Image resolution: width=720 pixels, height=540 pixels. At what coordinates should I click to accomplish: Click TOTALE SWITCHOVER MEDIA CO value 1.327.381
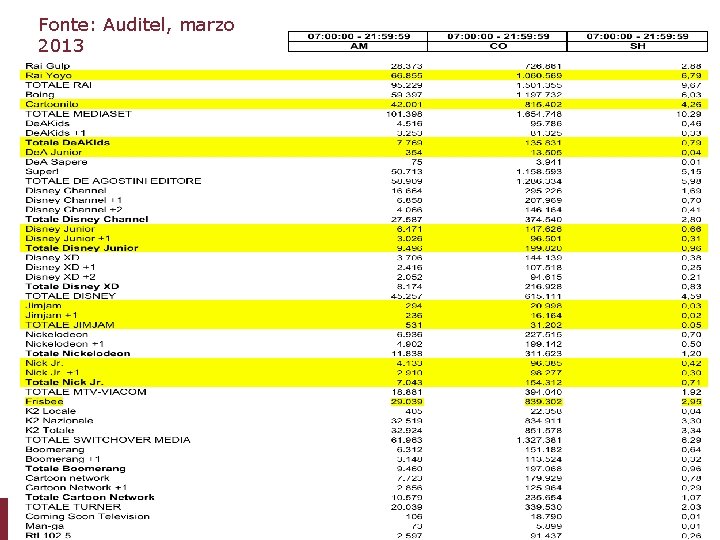539,440
